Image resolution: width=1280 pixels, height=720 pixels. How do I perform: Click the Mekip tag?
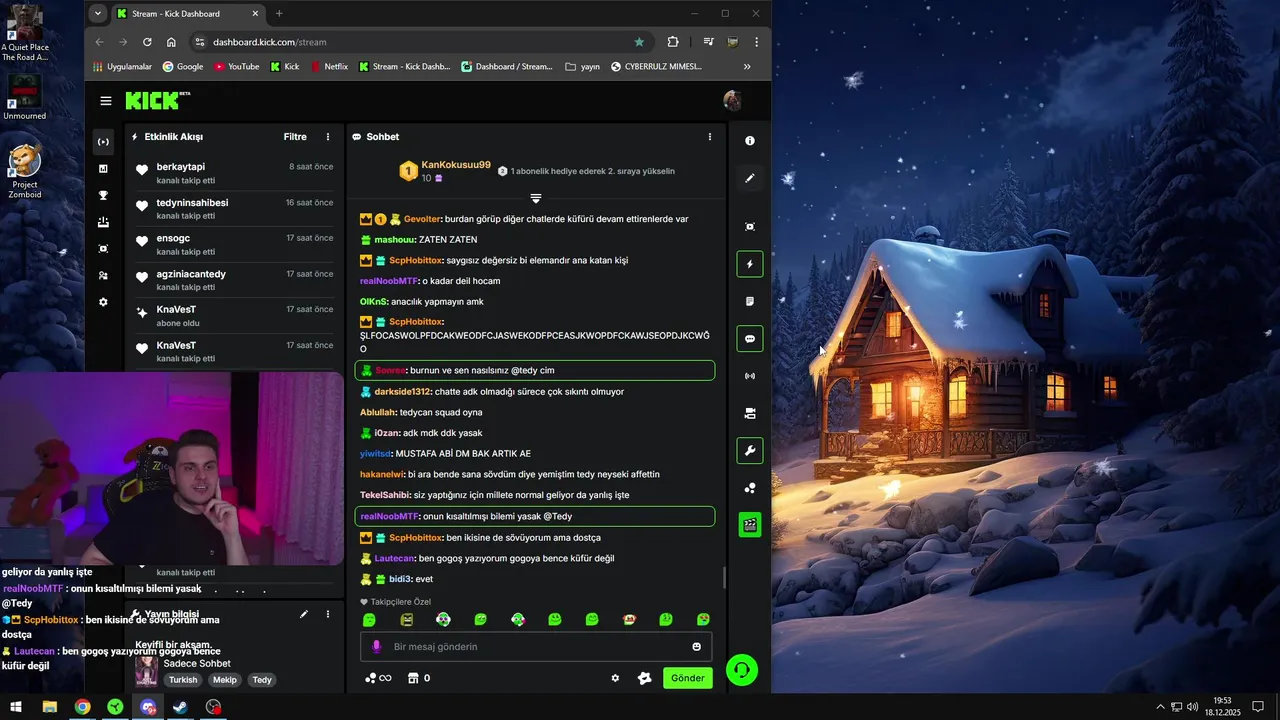pos(225,680)
